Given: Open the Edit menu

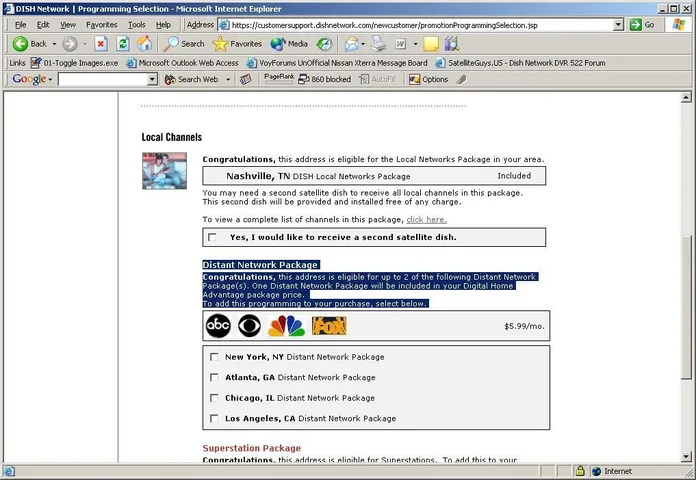Looking at the screenshot, I should click(x=43, y=25).
